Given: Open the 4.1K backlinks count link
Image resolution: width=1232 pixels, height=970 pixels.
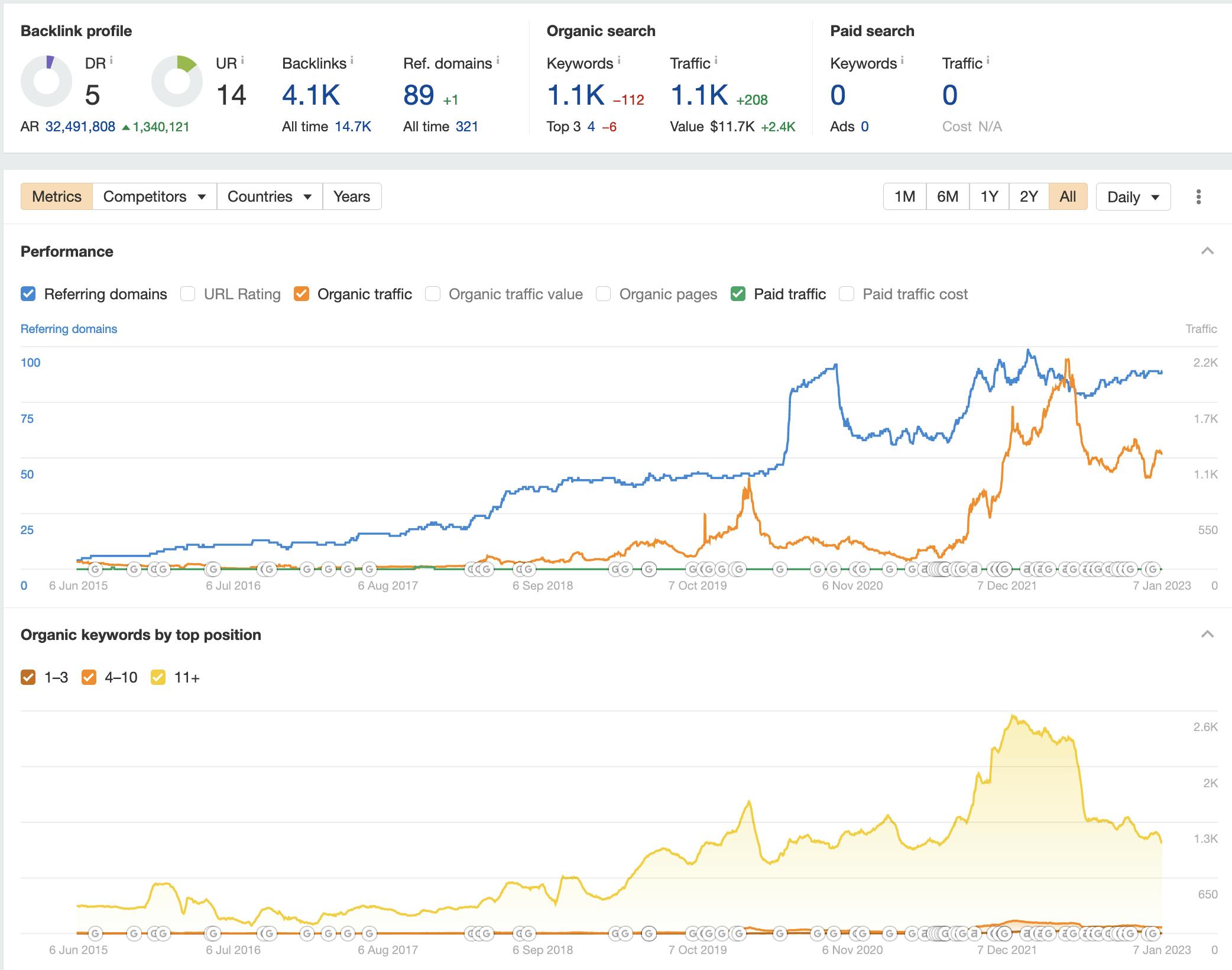Looking at the screenshot, I should coord(311,95).
